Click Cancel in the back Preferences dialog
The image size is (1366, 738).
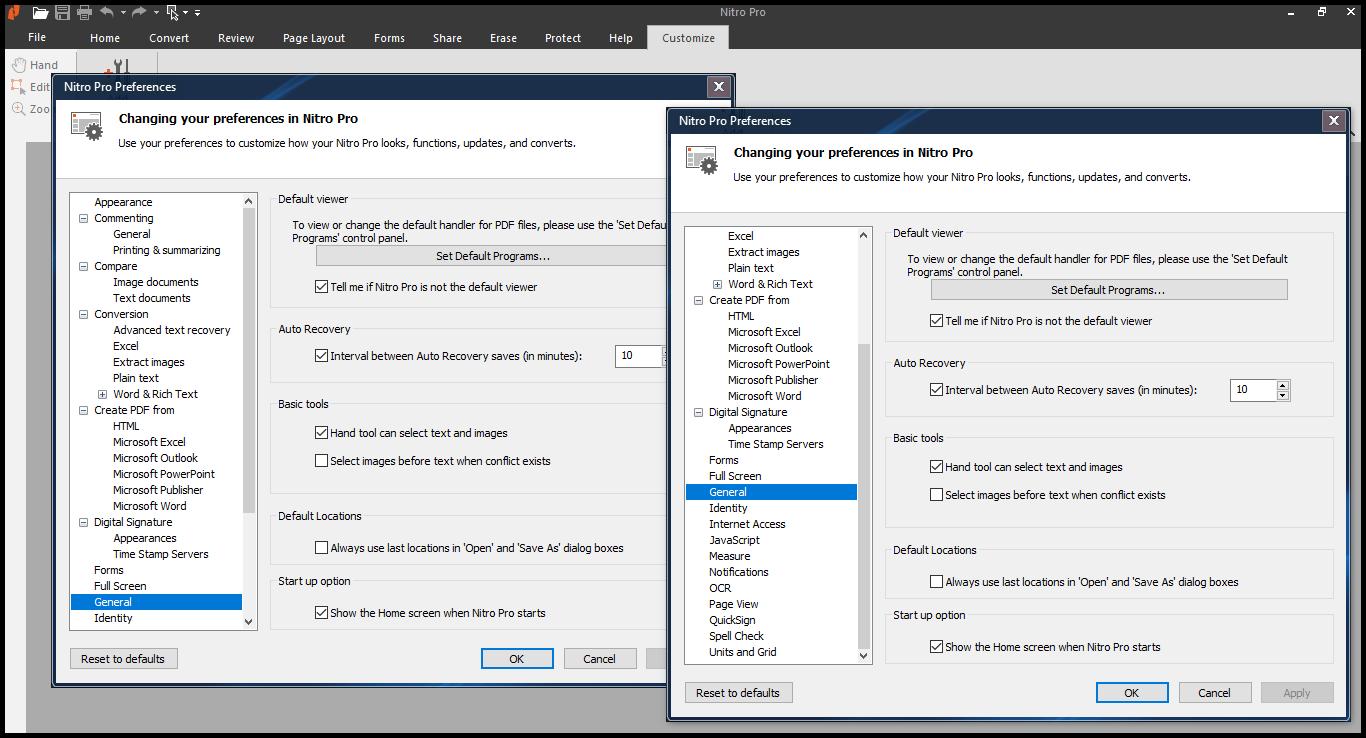pos(600,658)
